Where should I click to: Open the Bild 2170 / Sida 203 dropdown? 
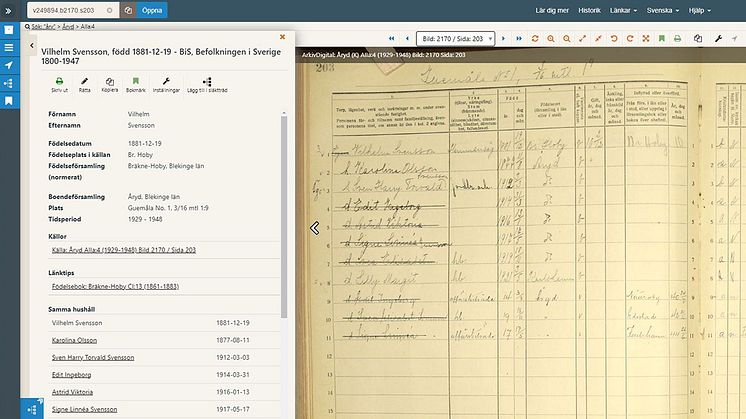pos(455,39)
